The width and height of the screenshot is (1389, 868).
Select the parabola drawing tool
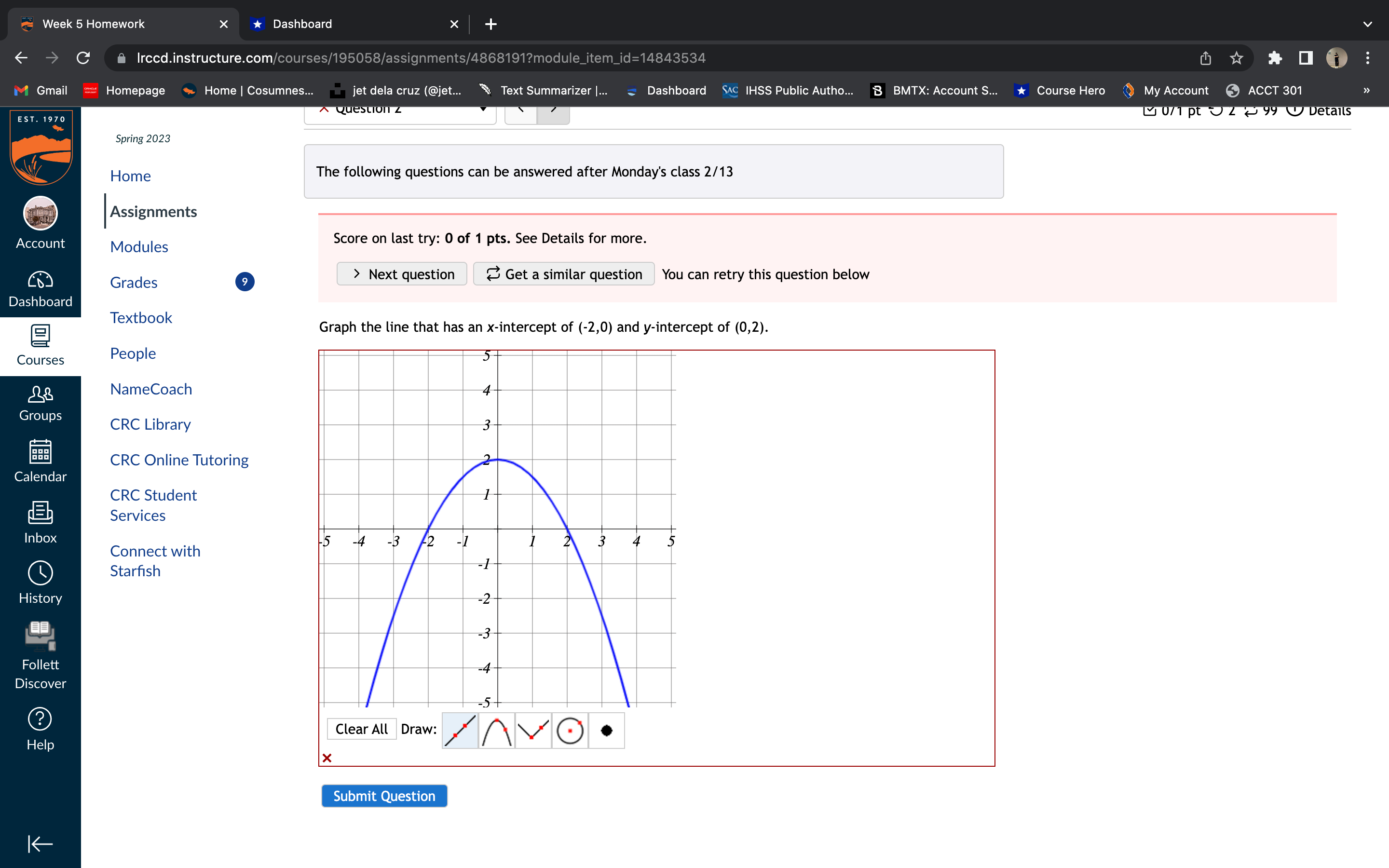pos(496,730)
